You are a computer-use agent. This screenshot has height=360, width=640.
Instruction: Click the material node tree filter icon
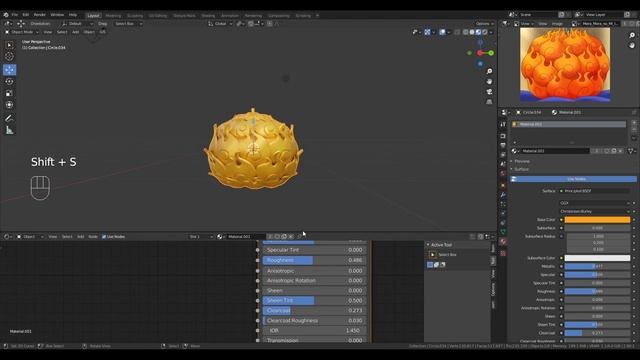pyautogui.click(x=631, y=151)
